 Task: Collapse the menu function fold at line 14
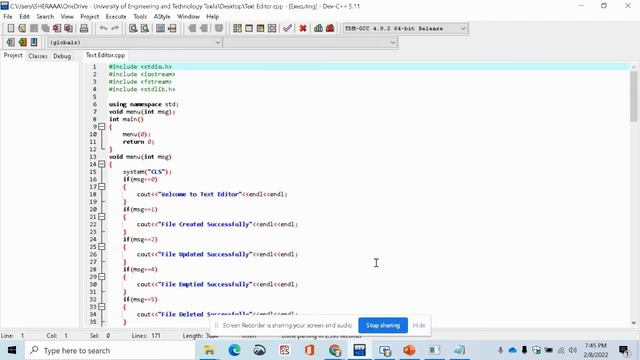pyautogui.click(x=102, y=164)
